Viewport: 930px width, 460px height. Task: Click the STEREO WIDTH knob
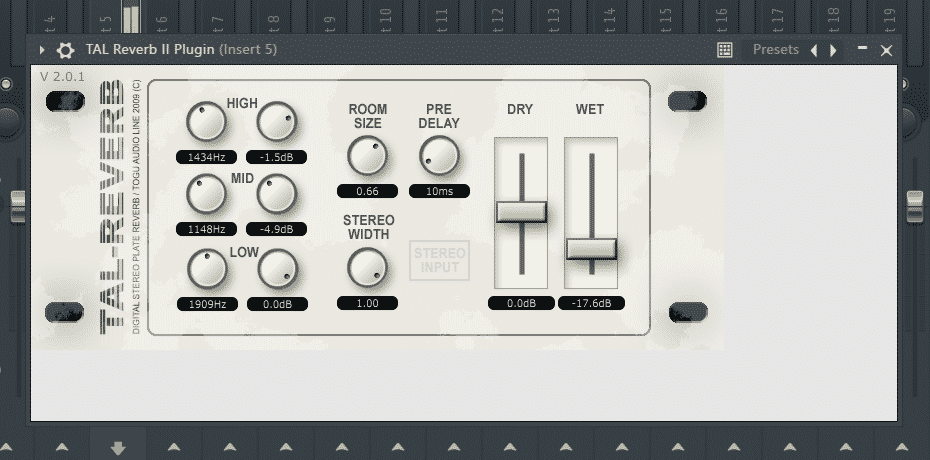click(367, 267)
